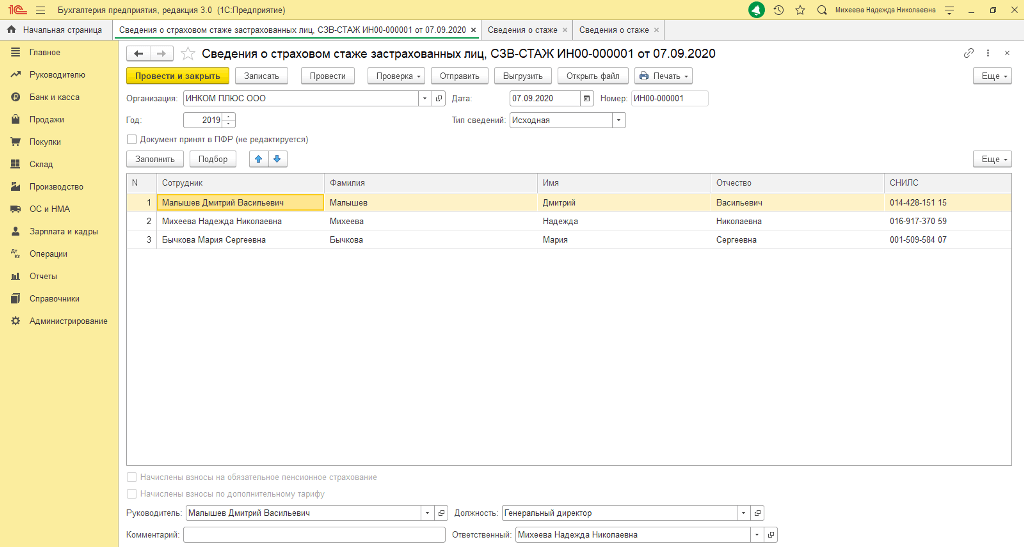Viewport: 1024px width, 547px height.
Task: Move the selected row up with the arrow
Action: coord(259,158)
